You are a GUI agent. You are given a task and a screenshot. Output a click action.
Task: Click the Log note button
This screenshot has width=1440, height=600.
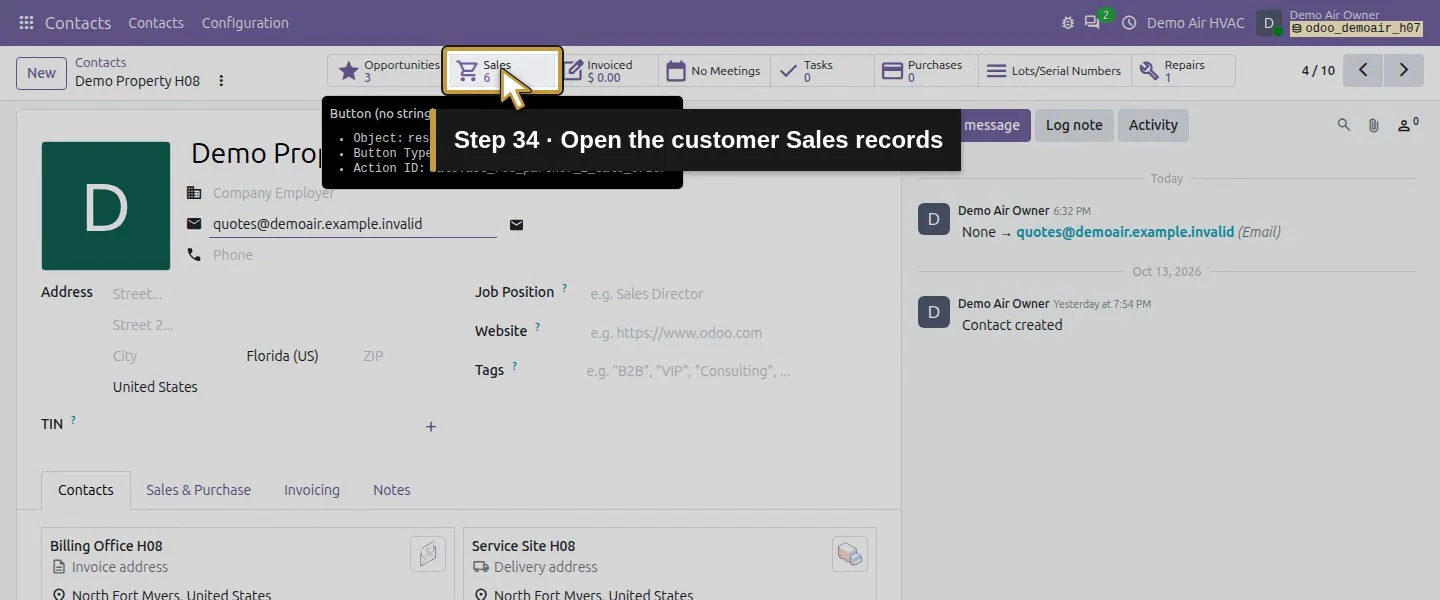pos(1074,125)
